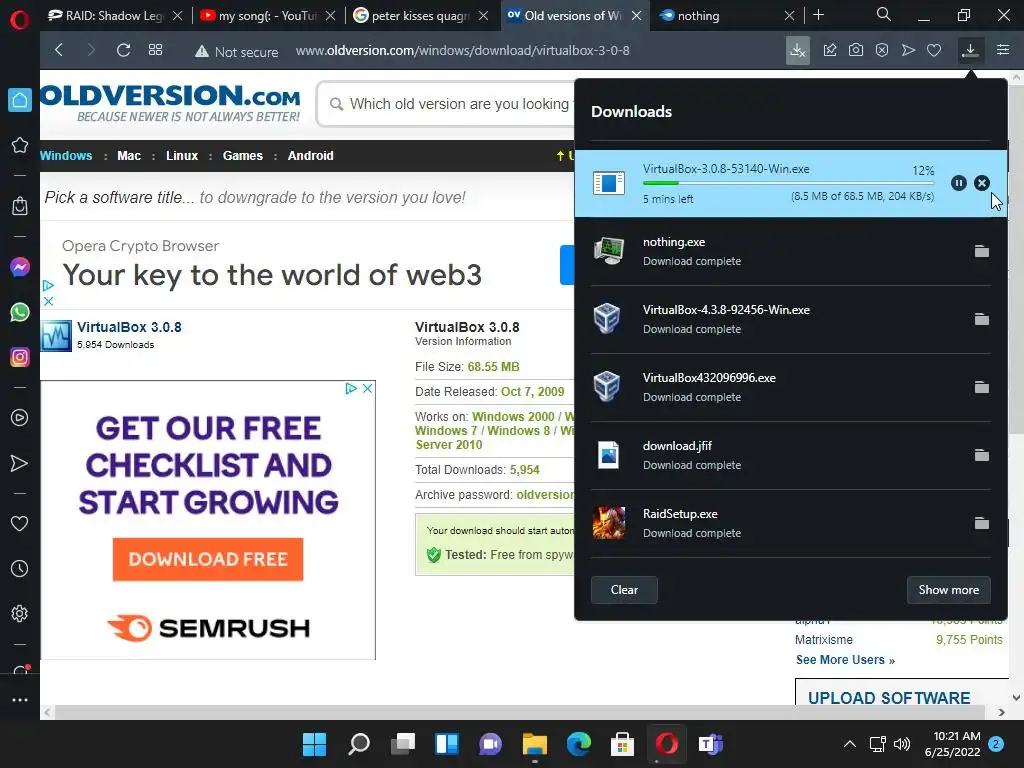
Task: Click the VirtualBox 3.0.8 title link
Action: (x=129, y=327)
